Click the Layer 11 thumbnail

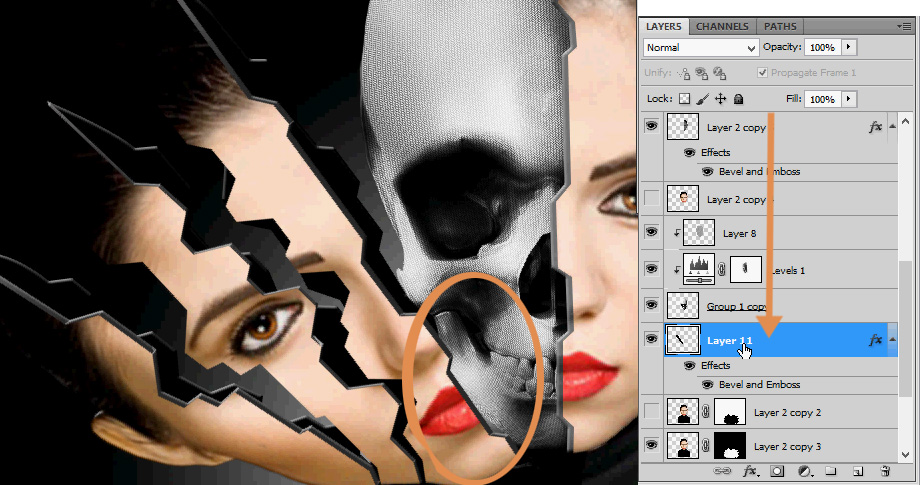coord(683,340)
